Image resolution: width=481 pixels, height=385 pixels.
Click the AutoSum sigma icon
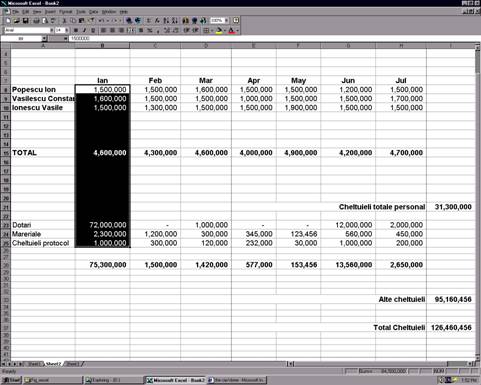tap(149, 21)
